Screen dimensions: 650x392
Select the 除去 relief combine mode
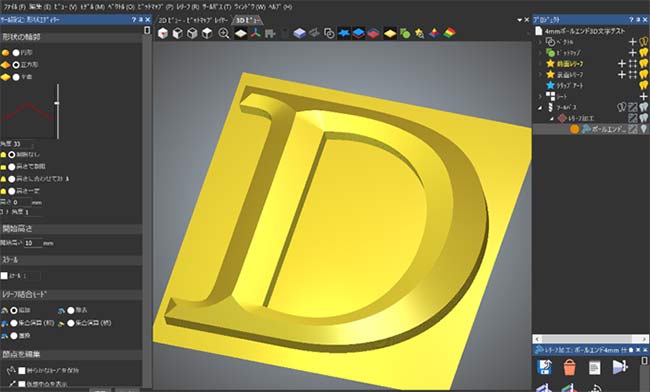click(71, 310)
